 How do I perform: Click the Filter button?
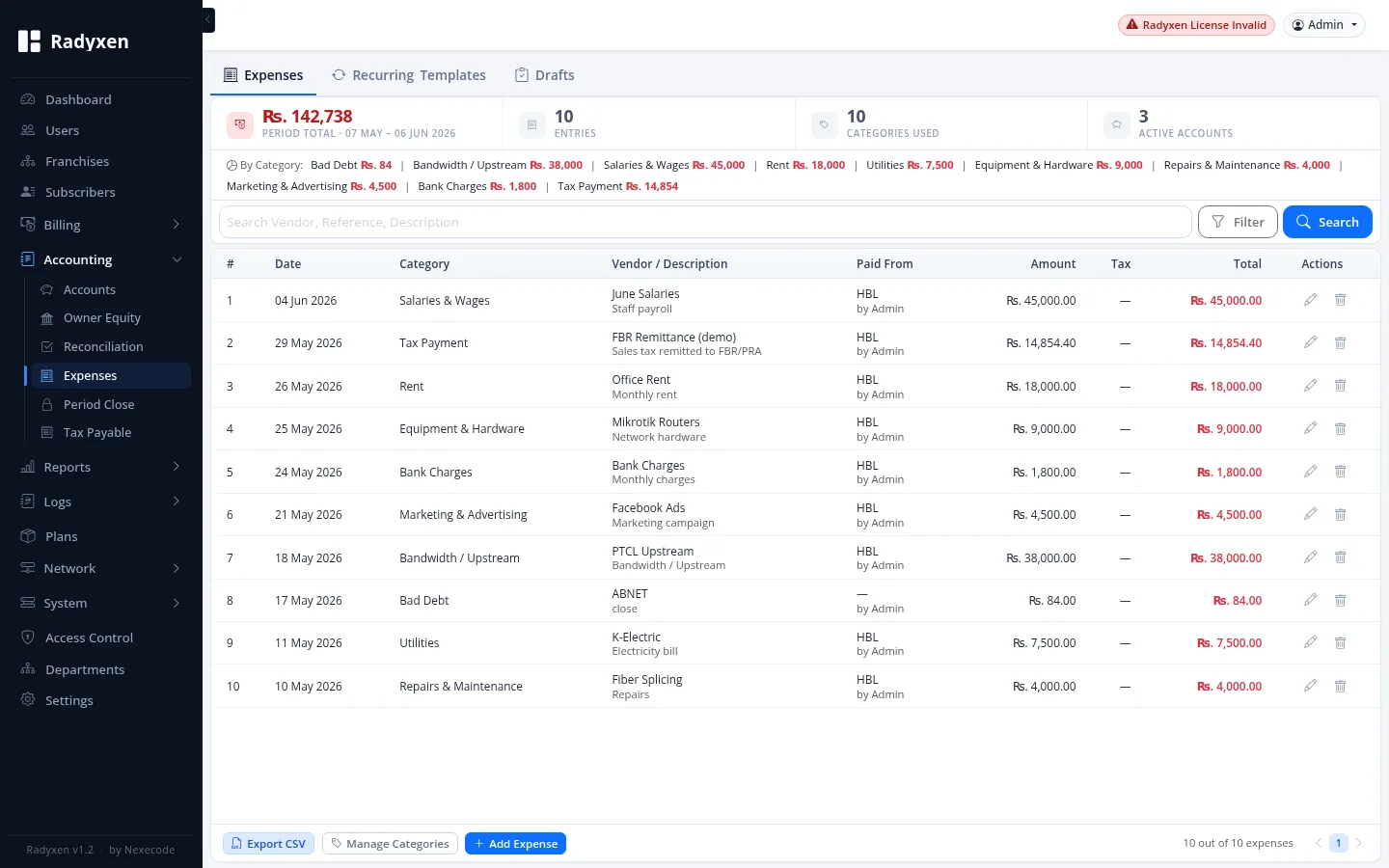coord(1238,222)
